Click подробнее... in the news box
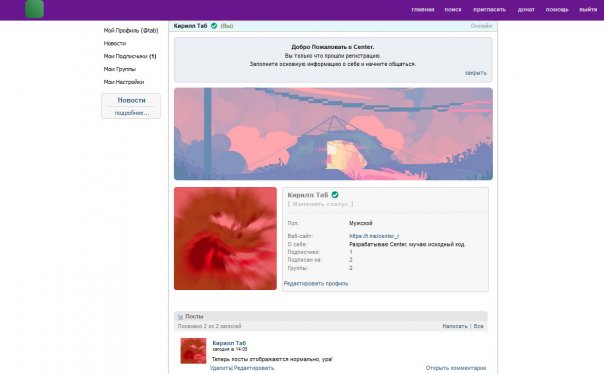This screenshot has height=374, width=604. point(131,113)
